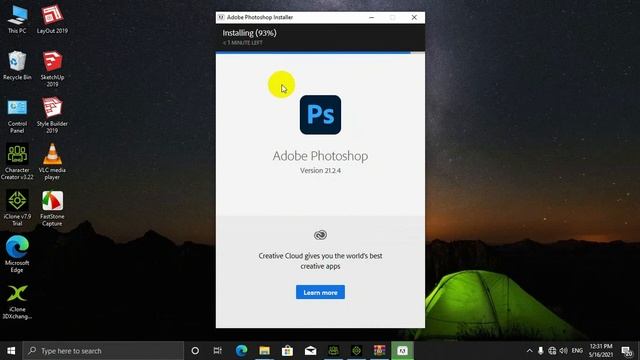Select LayOut 2019 desktop icon
640x360 pixels.
tap(52, 20)
